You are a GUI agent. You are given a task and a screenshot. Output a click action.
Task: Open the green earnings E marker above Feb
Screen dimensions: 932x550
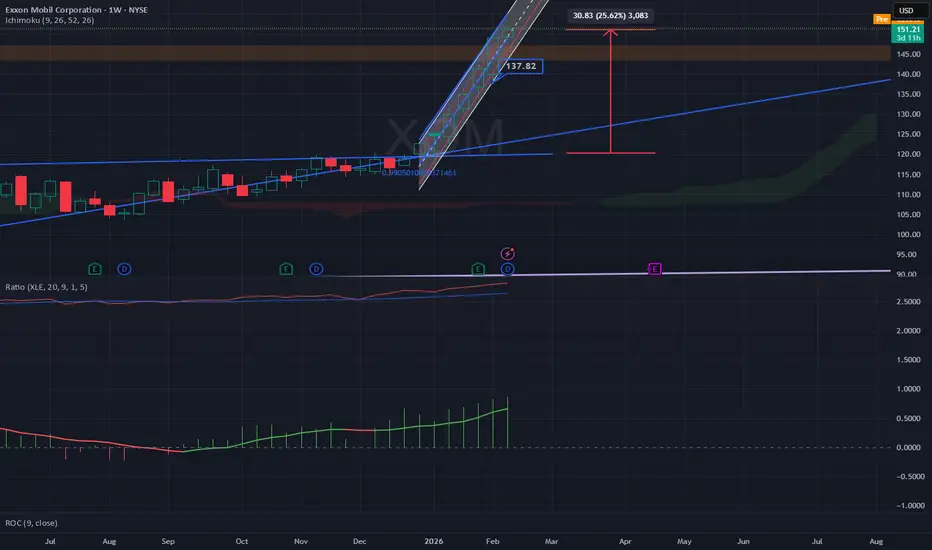(x=478, y=269)
